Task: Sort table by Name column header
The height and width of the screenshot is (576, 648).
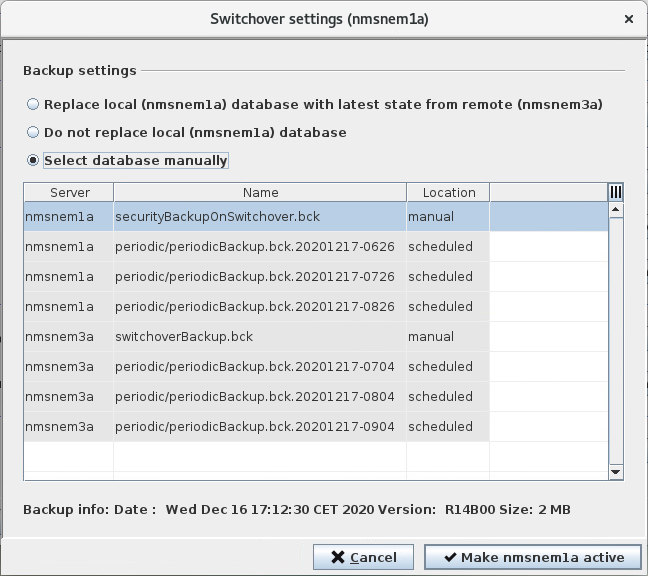Action: (260, 192)
